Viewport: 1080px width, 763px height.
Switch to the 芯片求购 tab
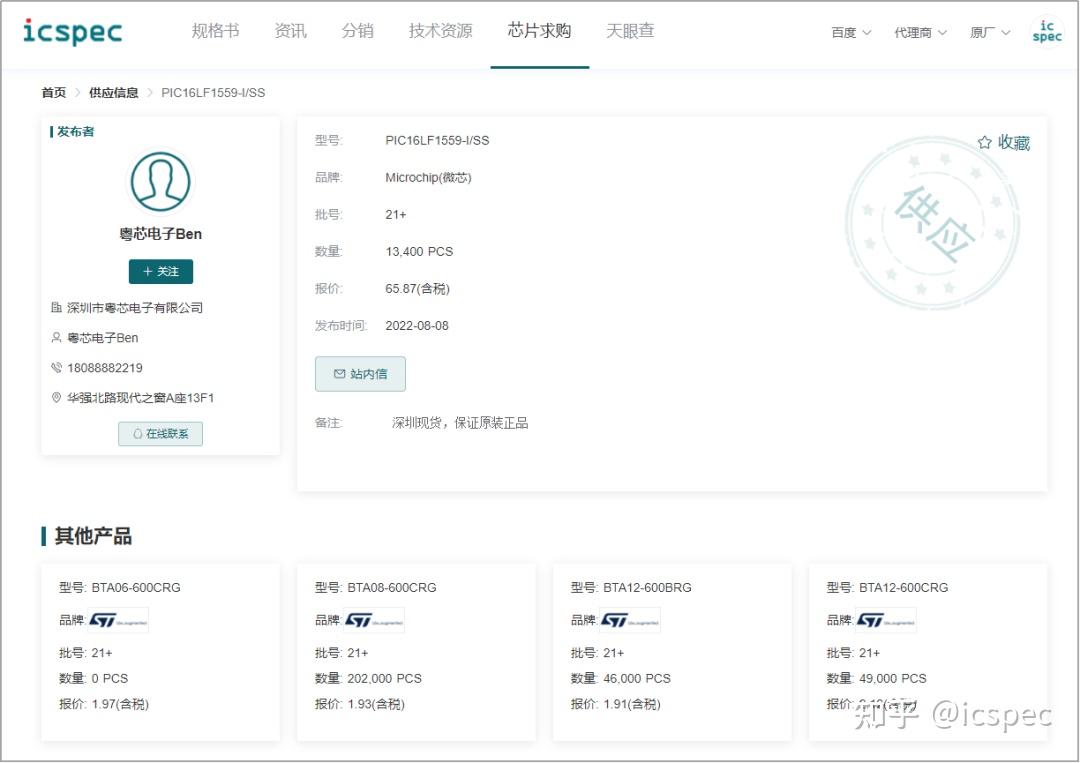538,31
